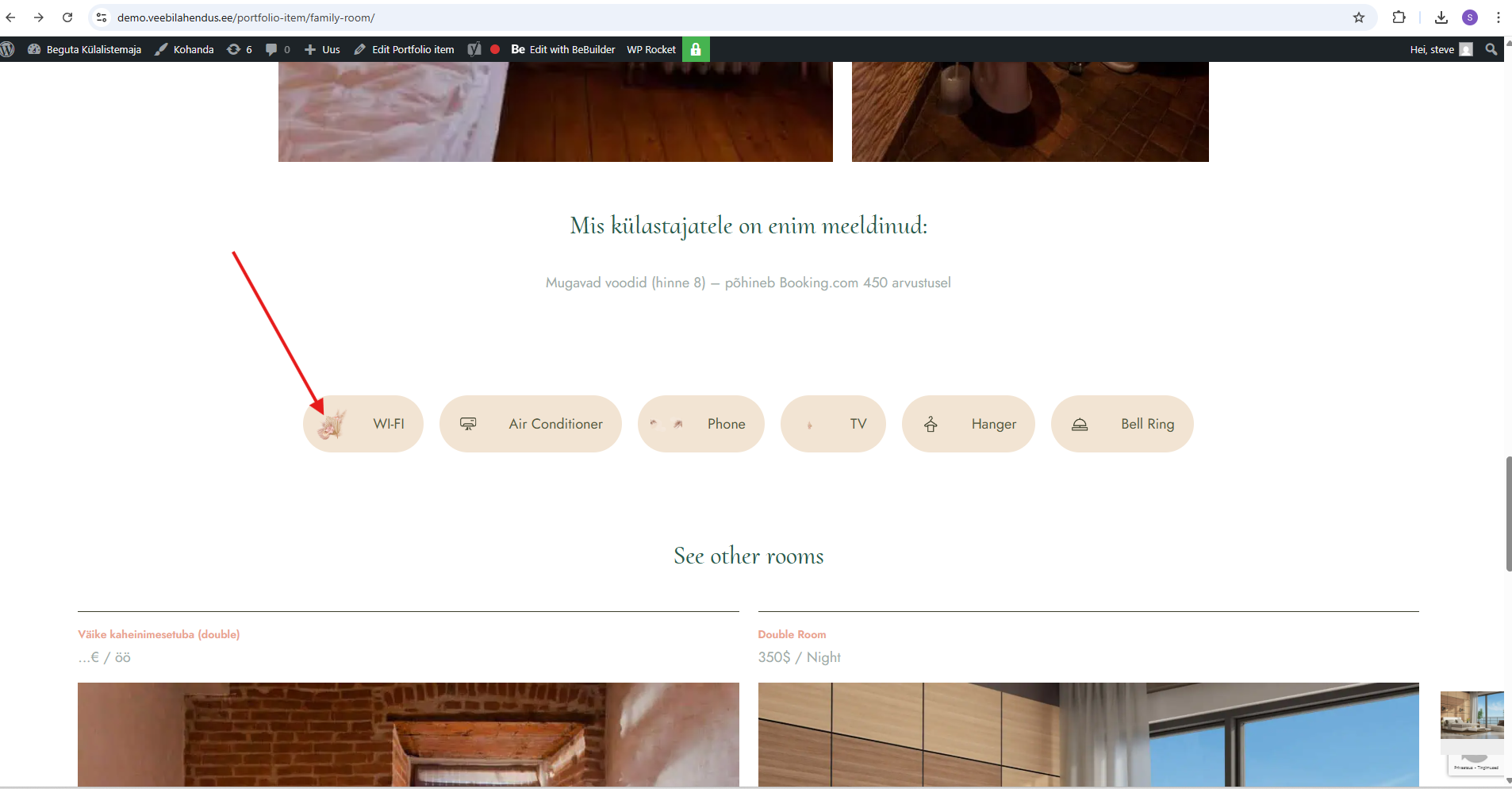Click the updates counter showing 6
The width and height of the screenshot is (1512, 789).
(240, 49)
